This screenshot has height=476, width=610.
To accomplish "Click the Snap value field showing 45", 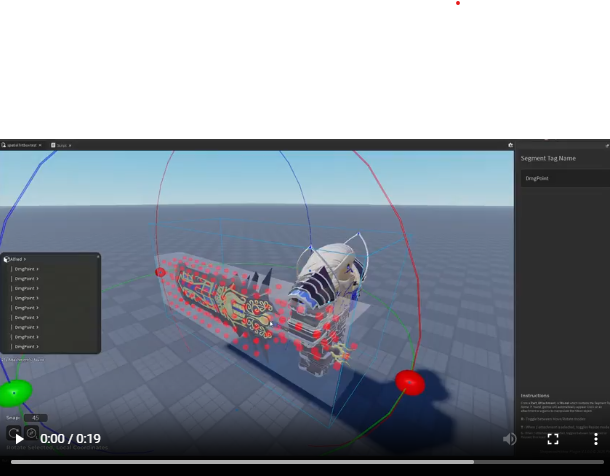I will [35, 418].
